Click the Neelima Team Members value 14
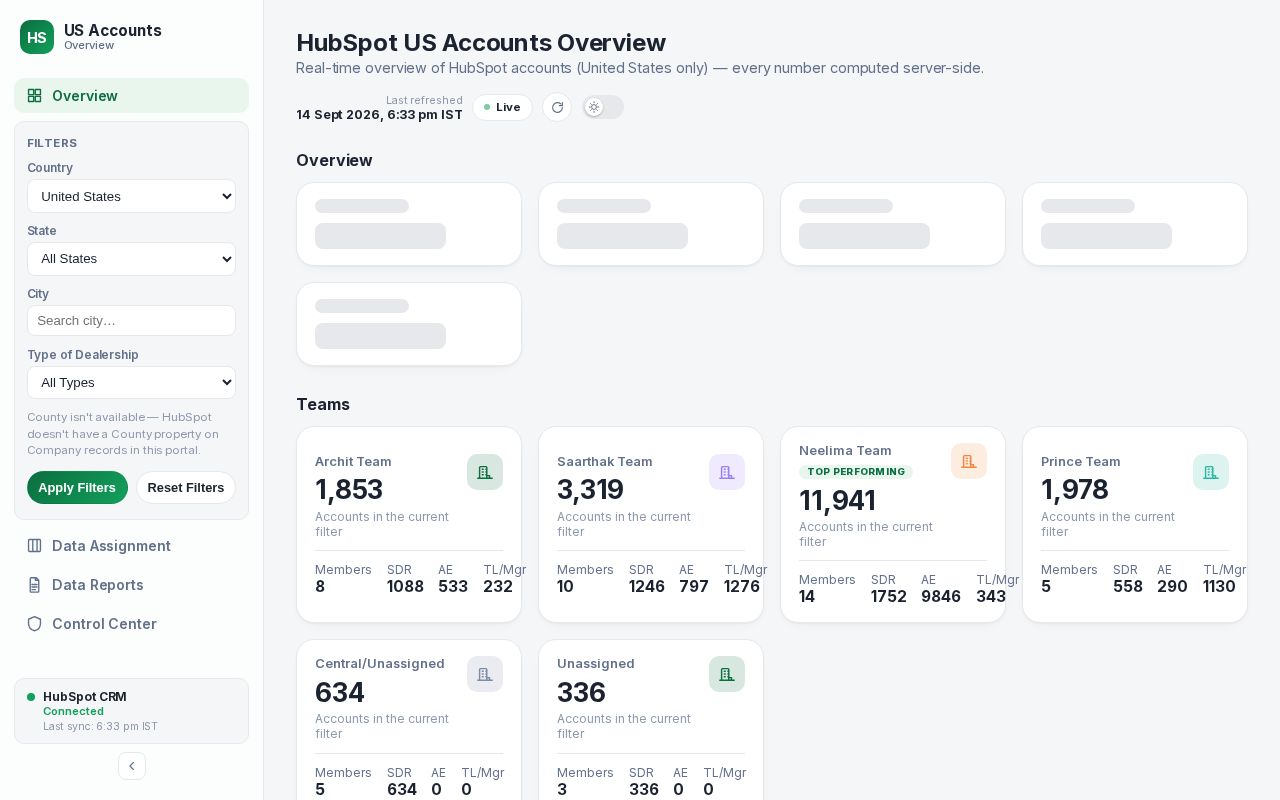 click(x=807, y=597)
